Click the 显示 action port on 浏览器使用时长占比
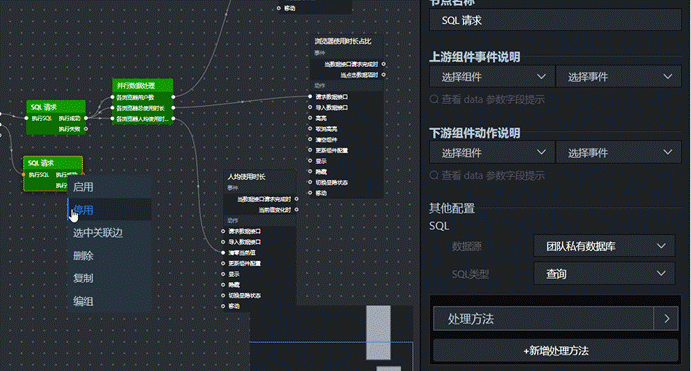The height and width of the screenshot is (371, 691). [x=310, y=161]
